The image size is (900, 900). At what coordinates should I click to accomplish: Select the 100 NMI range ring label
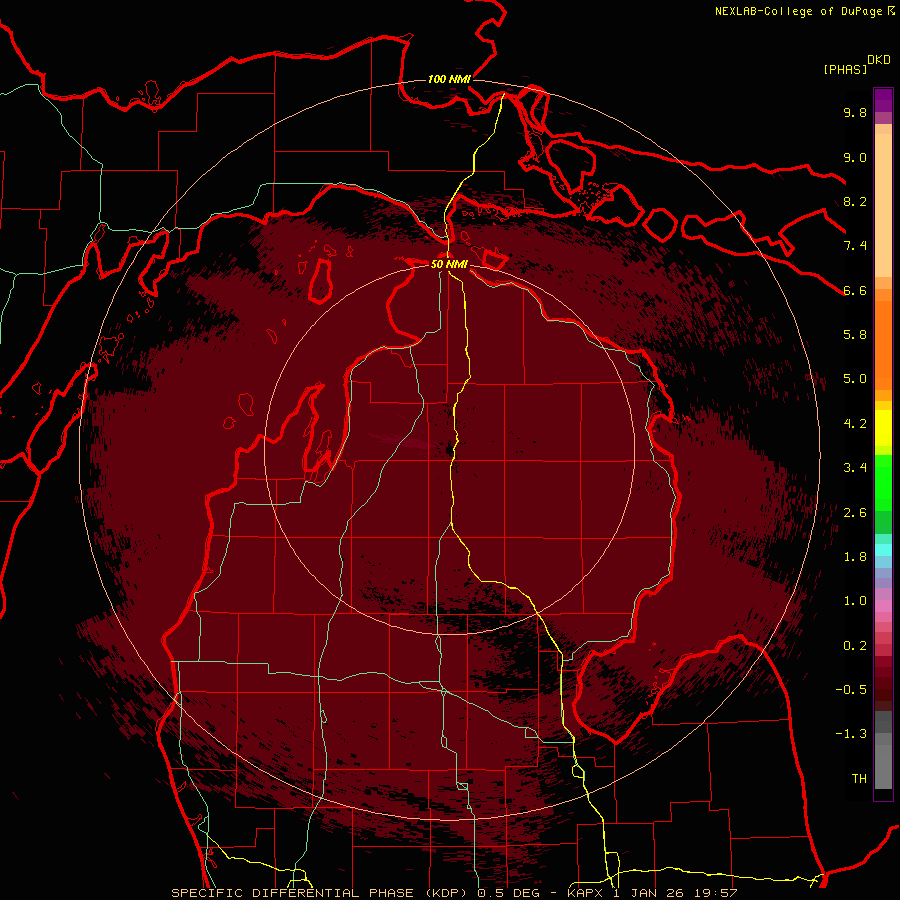[x=449, y=79]
